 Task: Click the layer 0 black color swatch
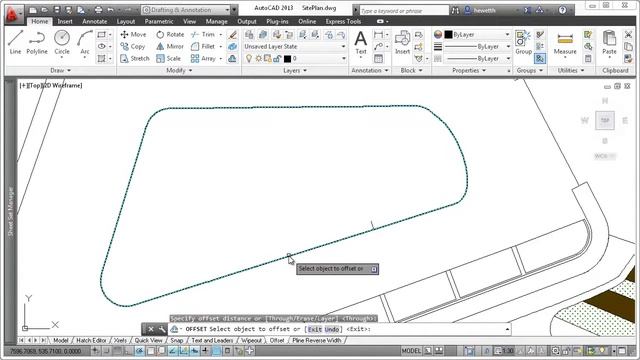tap(287, 59)
